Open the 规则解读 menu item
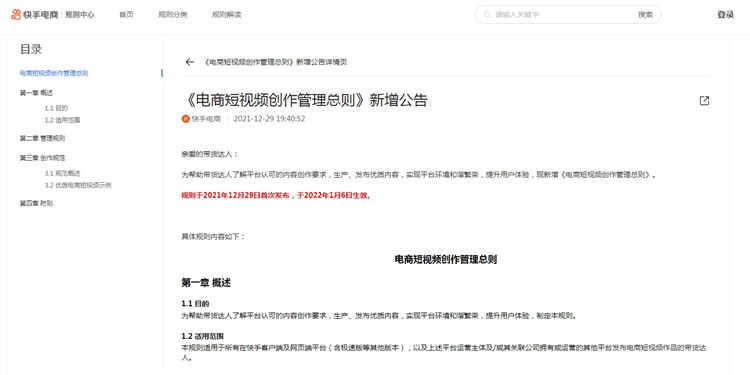This screenshot has width=750, height=375. (227, 15)
